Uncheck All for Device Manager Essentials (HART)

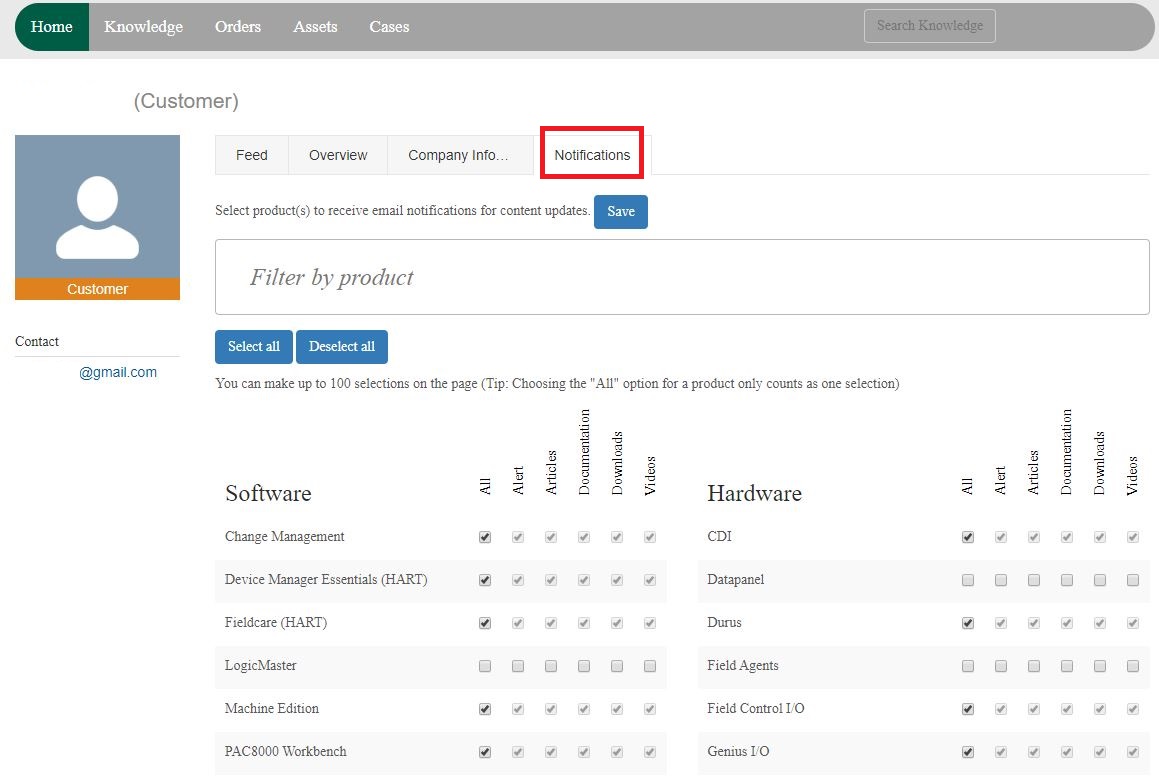pos(485,580)
